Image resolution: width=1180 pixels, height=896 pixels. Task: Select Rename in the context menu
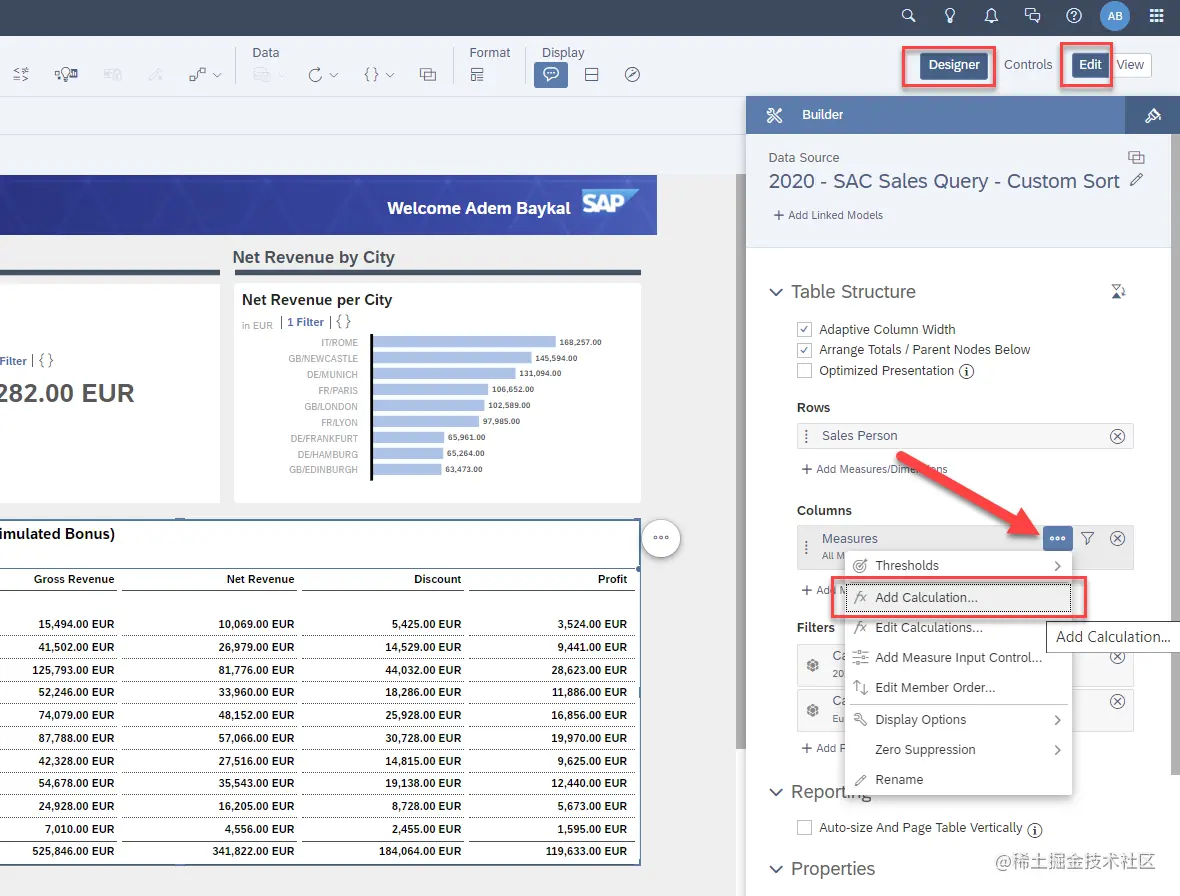[958, 780]
